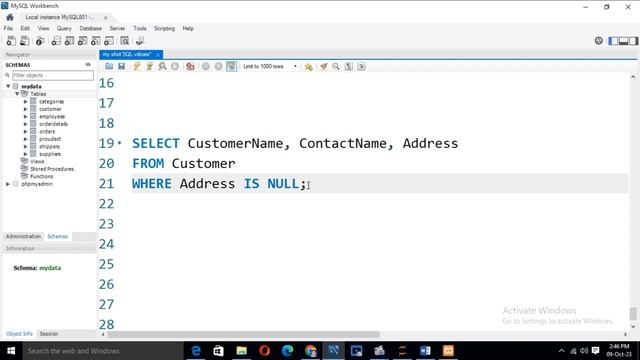Open the Inspector for the selected object
The width and height of the screenshot is (640, 360).
point(40,41)
